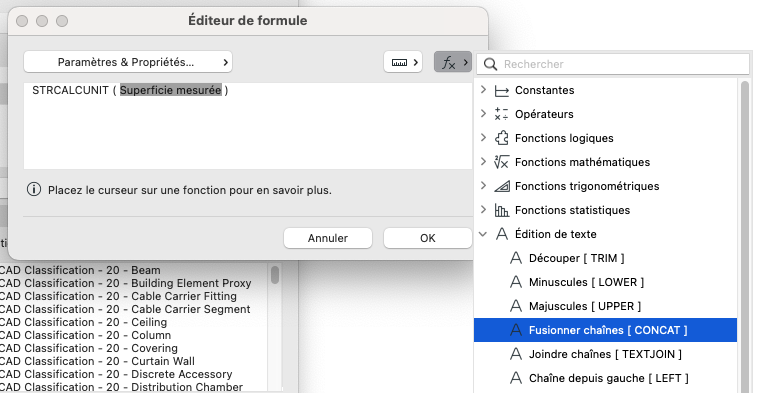Click the ruler units icon button

click(403, 62)
